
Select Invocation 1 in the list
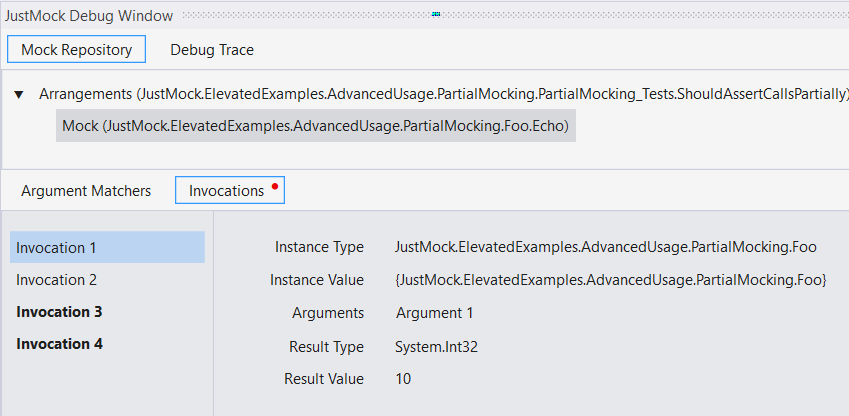pos(107,248)
